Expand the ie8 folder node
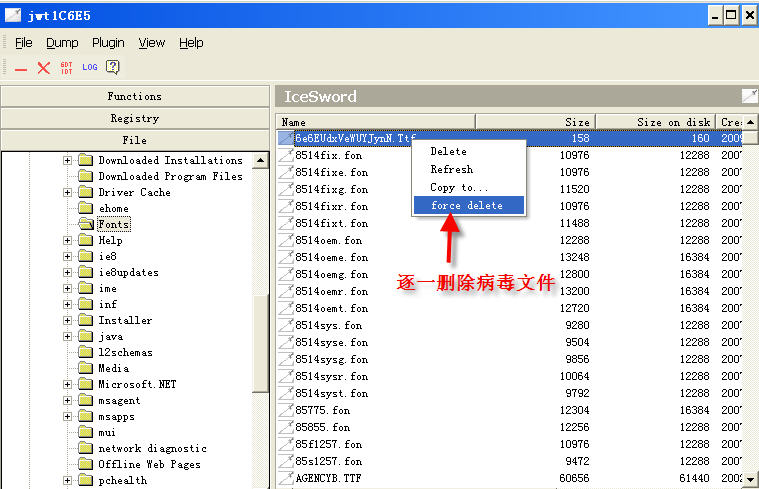The image size is (759, 489). [x=67, y=256]
